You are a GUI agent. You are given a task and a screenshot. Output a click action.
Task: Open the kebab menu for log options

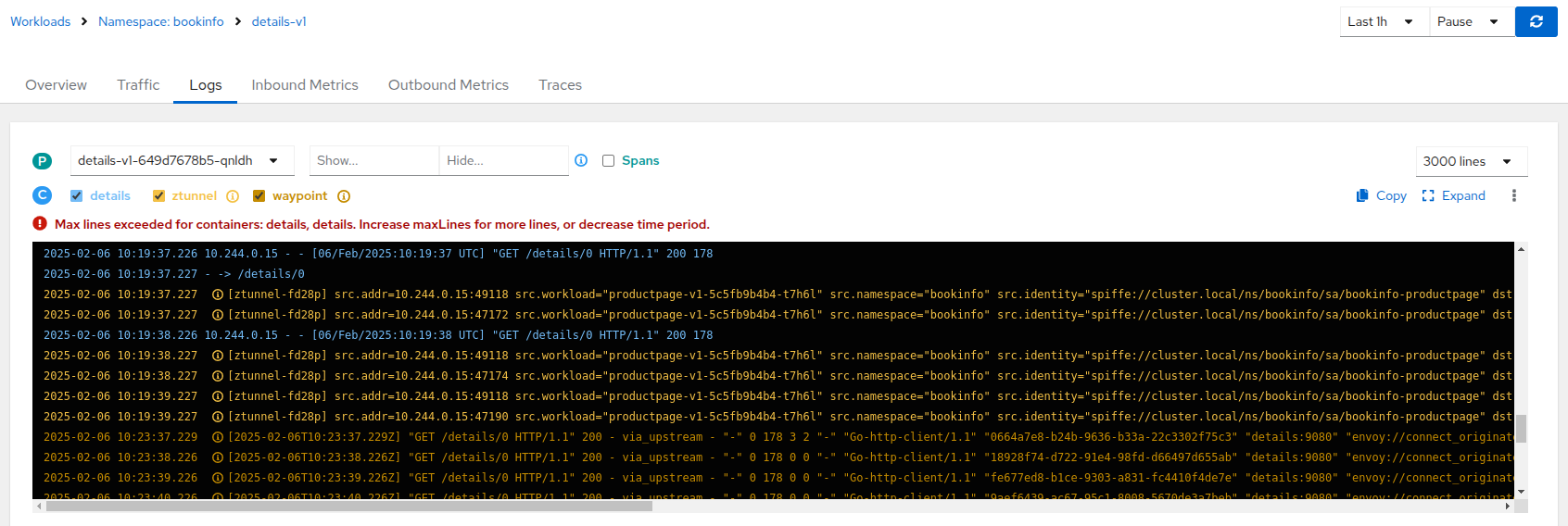pyautogui.click(x=1513, y=195)
